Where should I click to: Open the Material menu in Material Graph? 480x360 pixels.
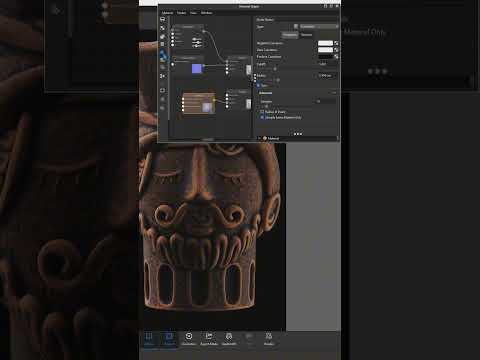coord(167,13)
